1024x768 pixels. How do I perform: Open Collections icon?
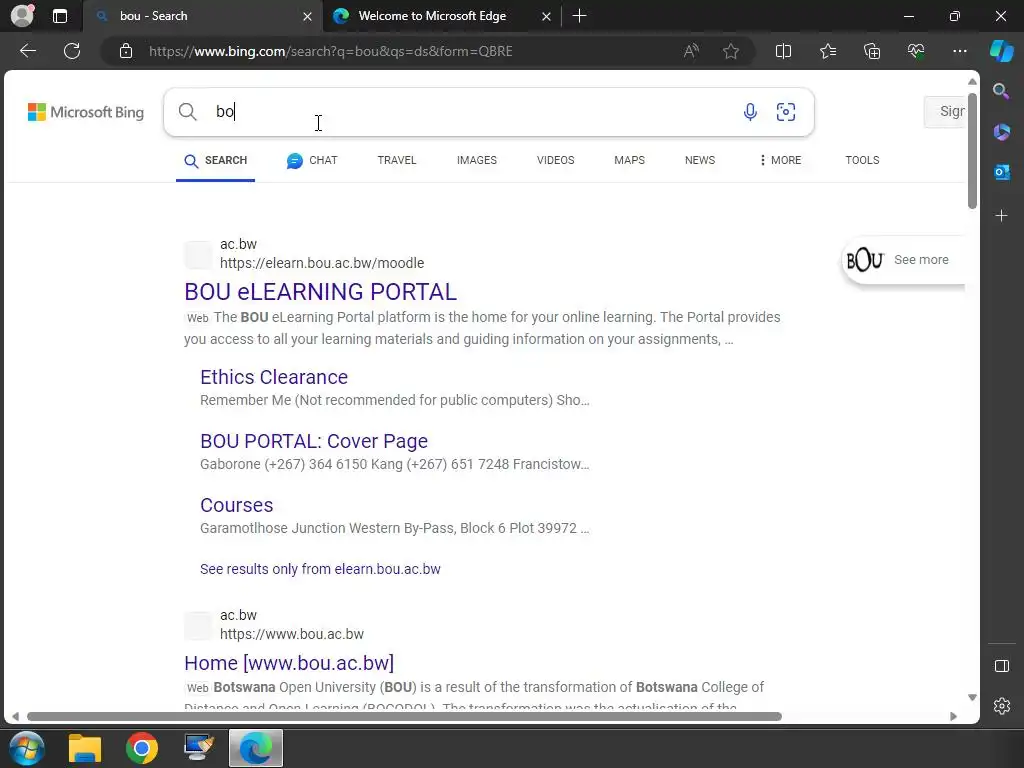point(872,51)
